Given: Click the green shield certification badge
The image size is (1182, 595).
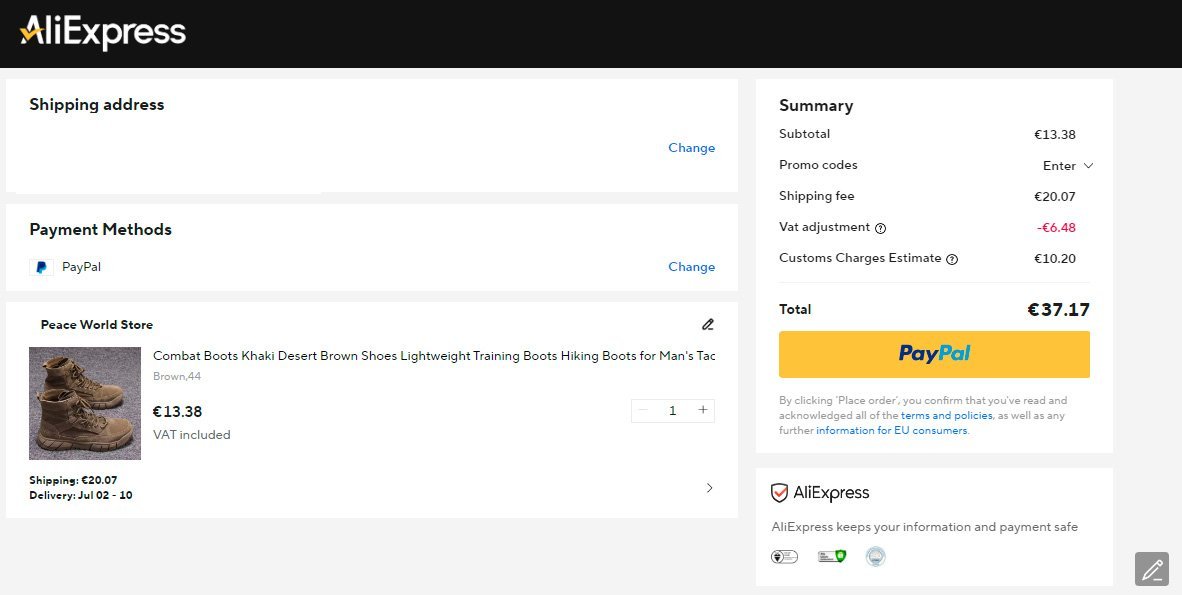Looking at the screenshot, I should tap(831, 557).
